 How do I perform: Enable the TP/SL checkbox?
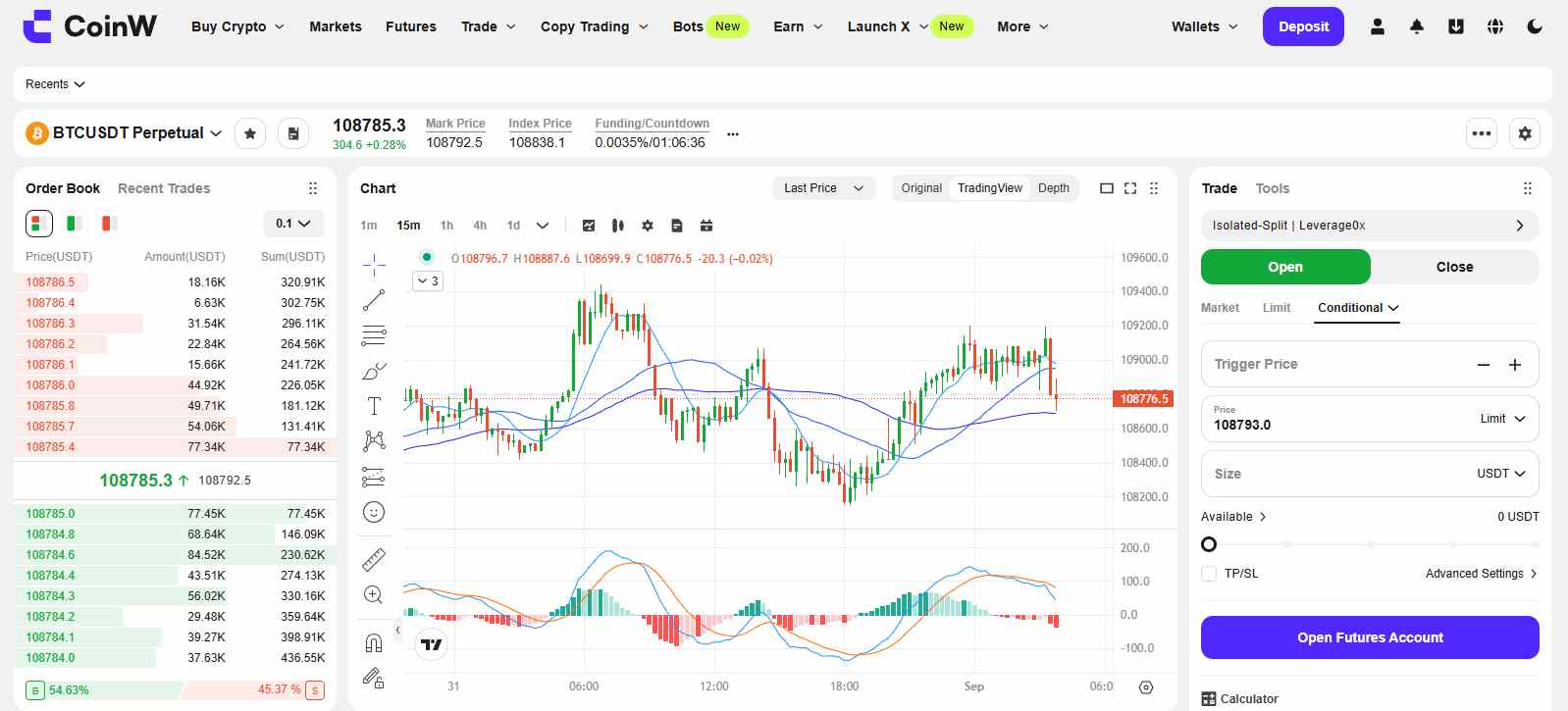click(x=1209, y=574)
